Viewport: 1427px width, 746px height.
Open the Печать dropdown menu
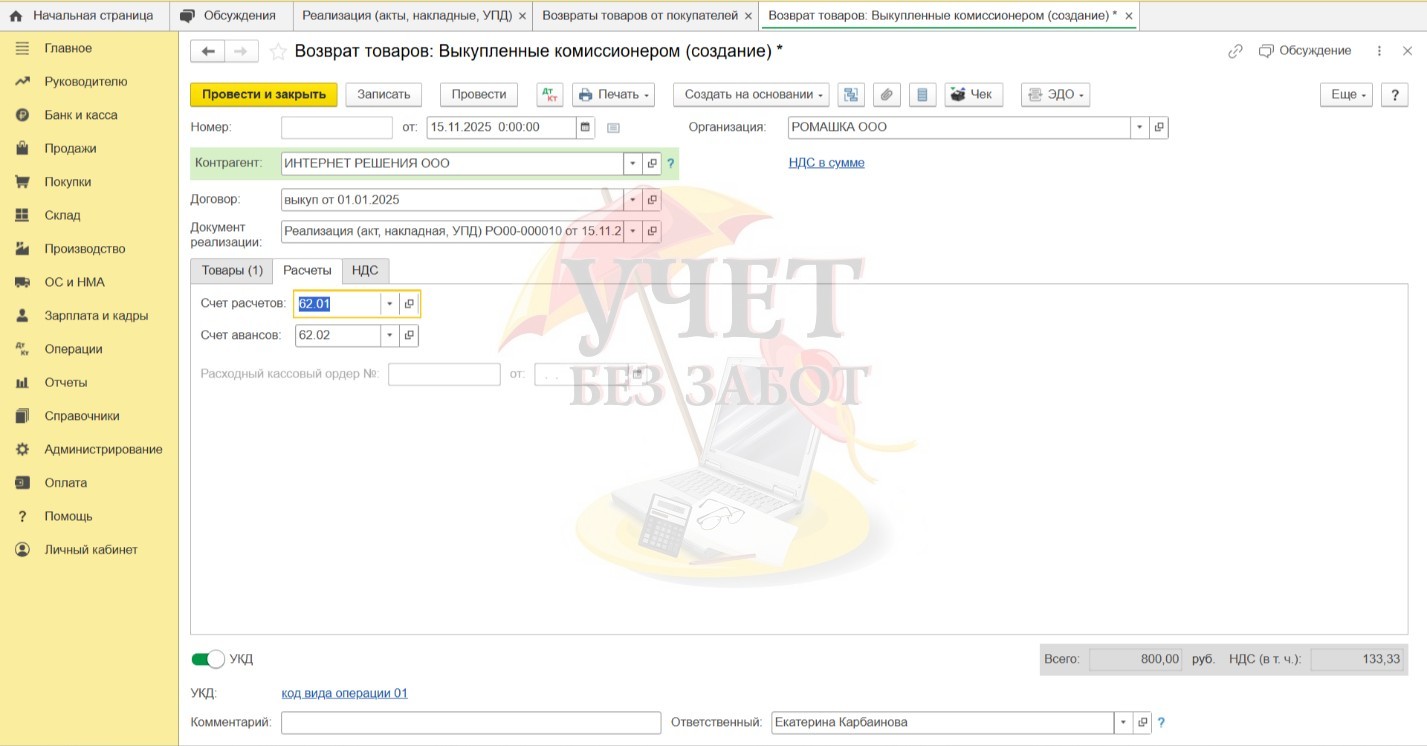tap(613, 95)
